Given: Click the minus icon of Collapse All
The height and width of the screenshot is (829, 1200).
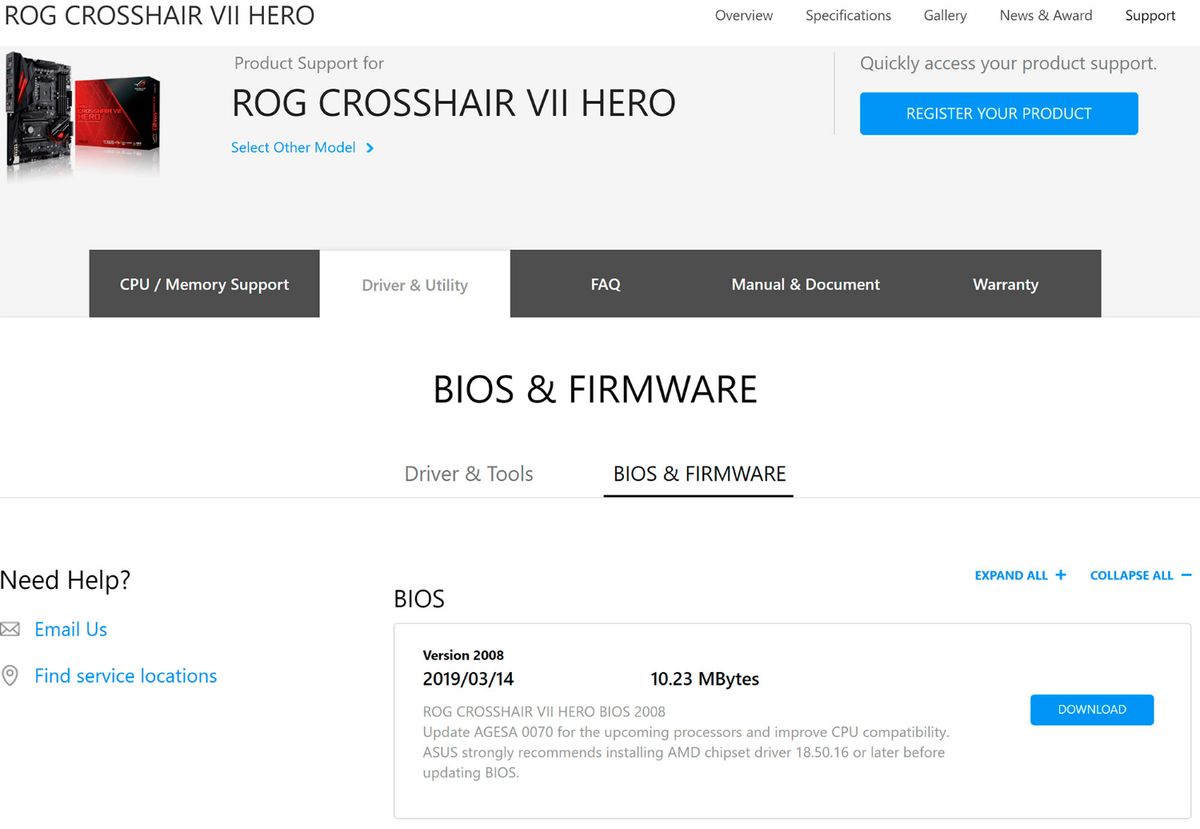Looking at the screenshot, I should tap(1186, 575).
